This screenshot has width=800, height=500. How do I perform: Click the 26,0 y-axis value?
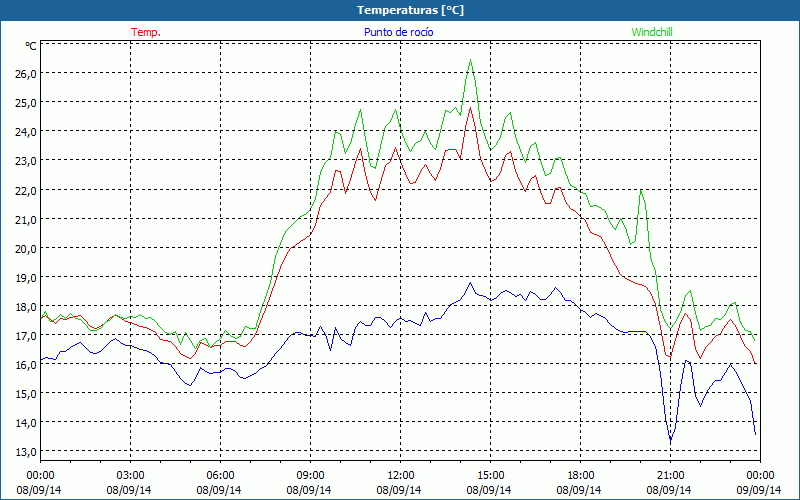26,73
